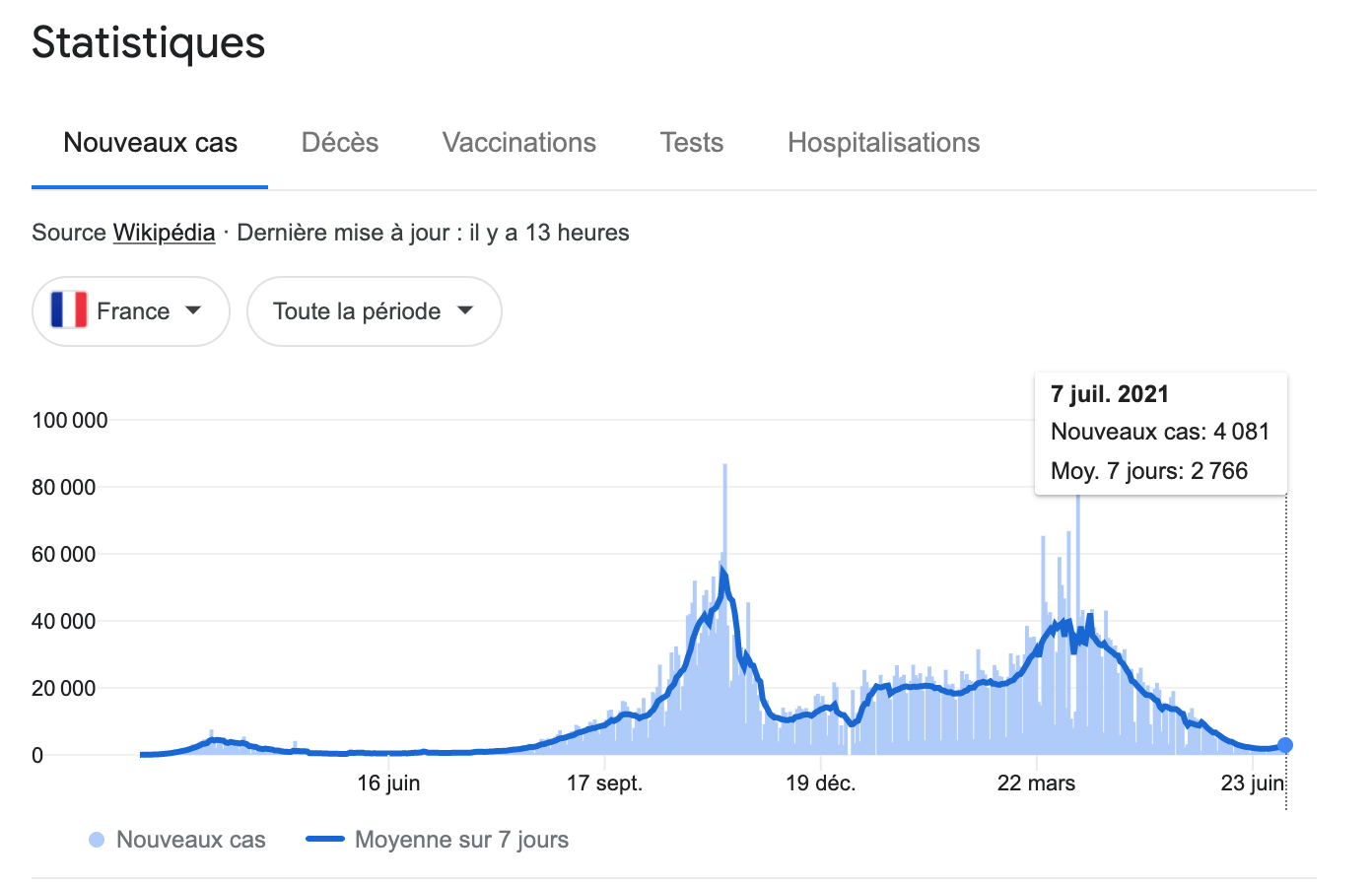1372x885 pixels.
Task: Click the Statistiques heading
Action: click(x=149, y=42)
